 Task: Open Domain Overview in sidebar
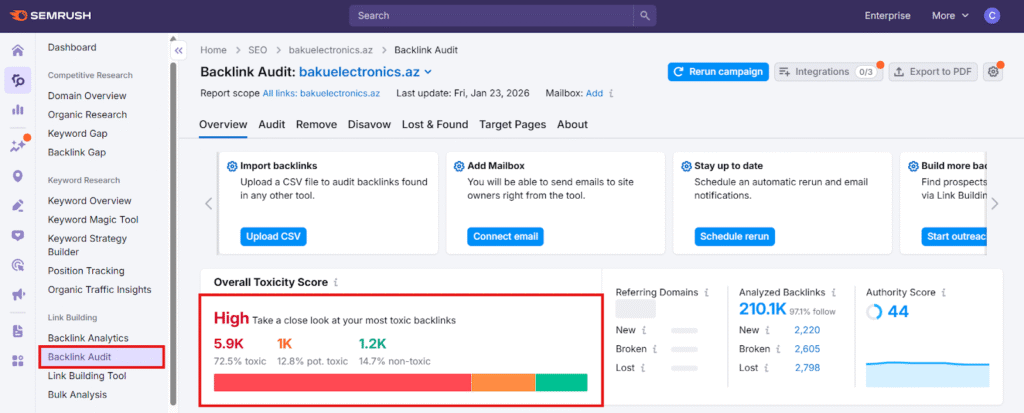coord(87,95)
